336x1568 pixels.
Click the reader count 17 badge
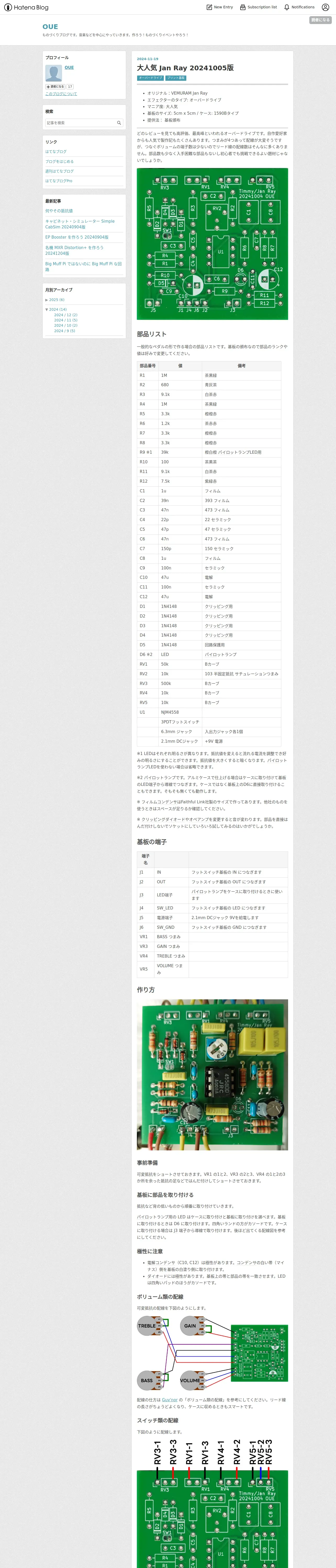click(x=70, y=87)
